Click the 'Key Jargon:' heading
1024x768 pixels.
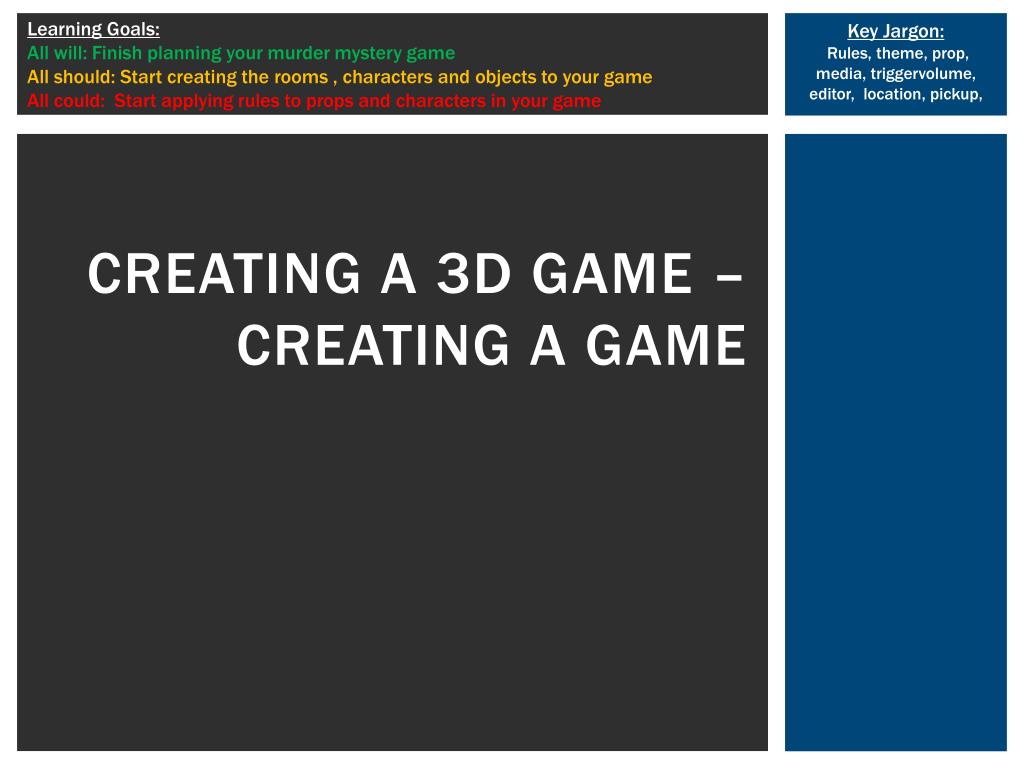point(895,31)
